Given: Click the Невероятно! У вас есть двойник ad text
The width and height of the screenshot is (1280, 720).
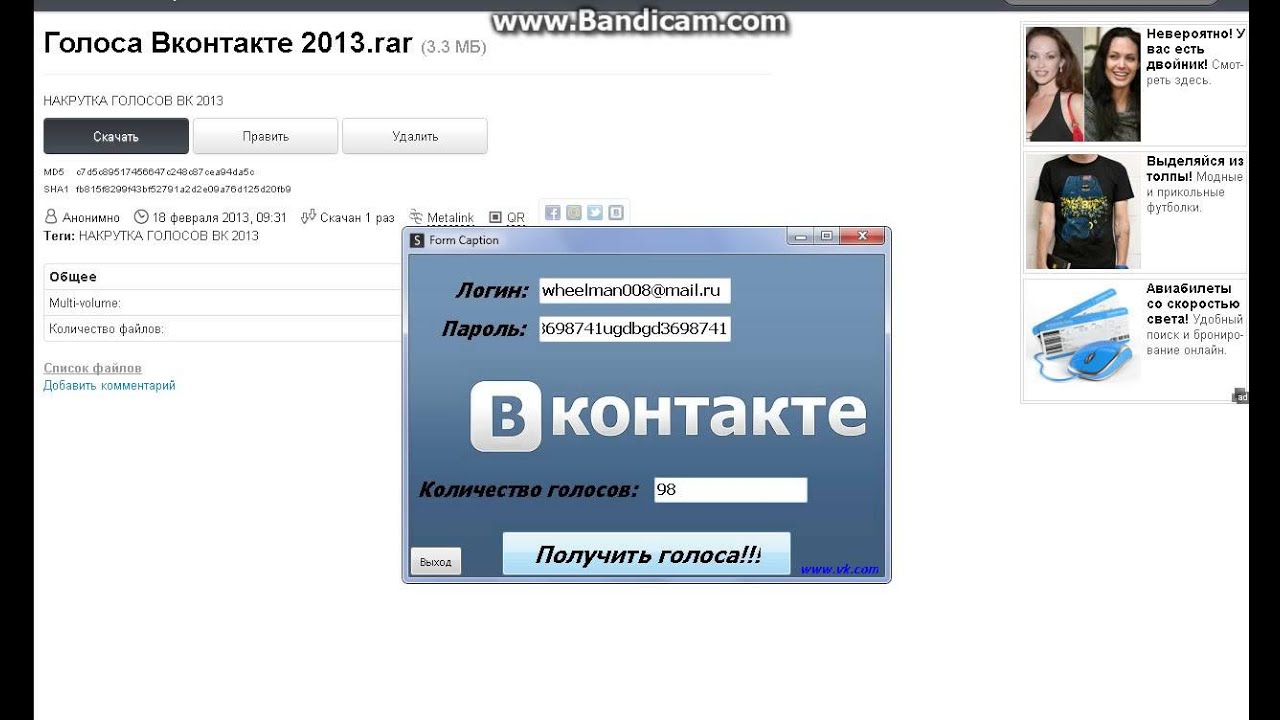Looking at the screenshot, I should (1195, 57).
